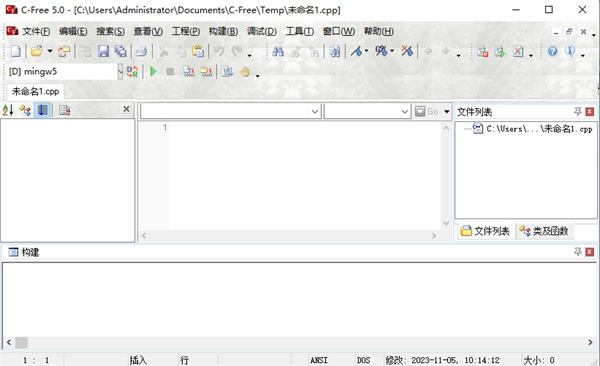Expand the bookmark flag dropdown arrow

(367, 51)
